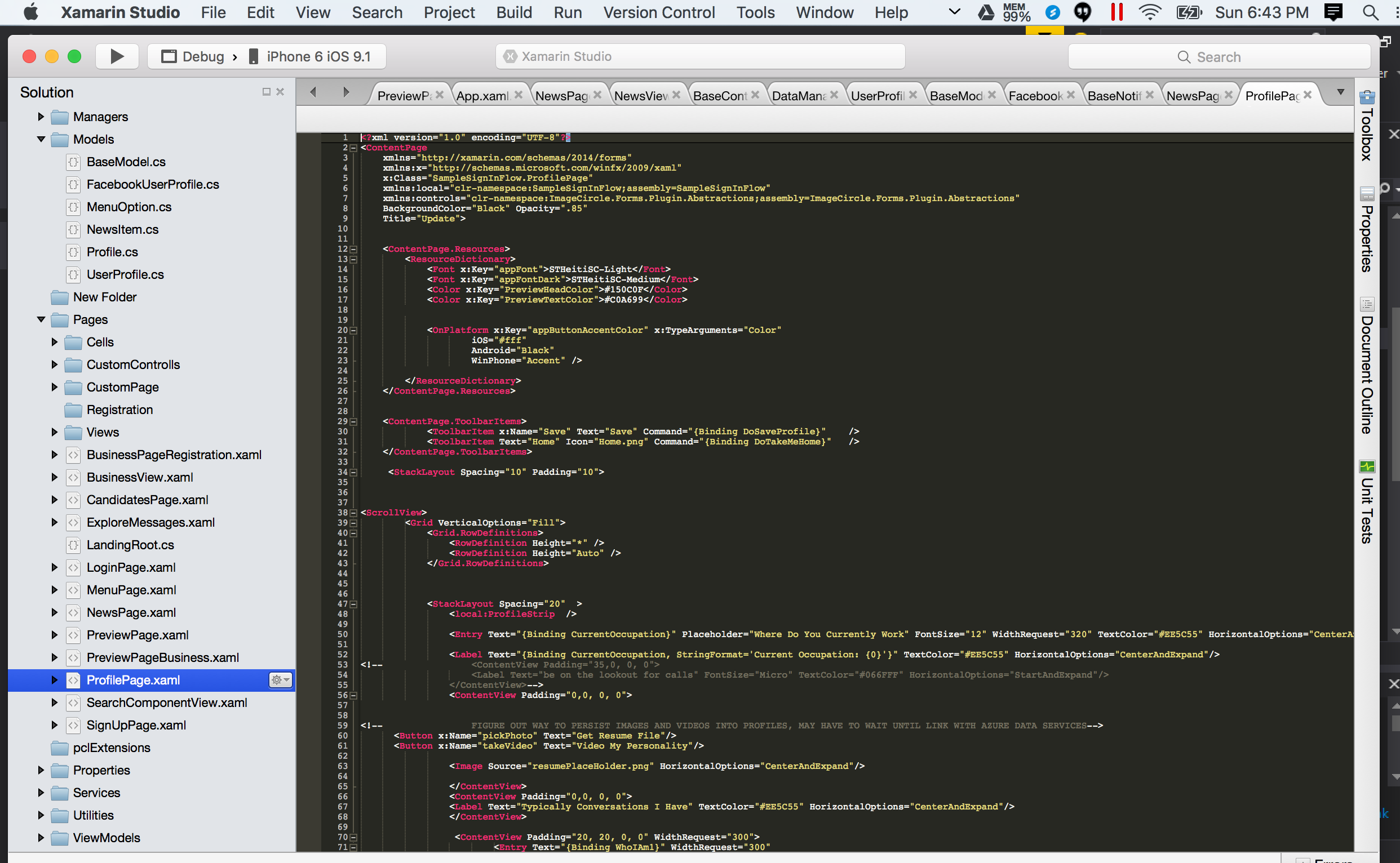1400x863 pixels.
Task: Collapse the Pages folder
Action: [x=41, y=319]
